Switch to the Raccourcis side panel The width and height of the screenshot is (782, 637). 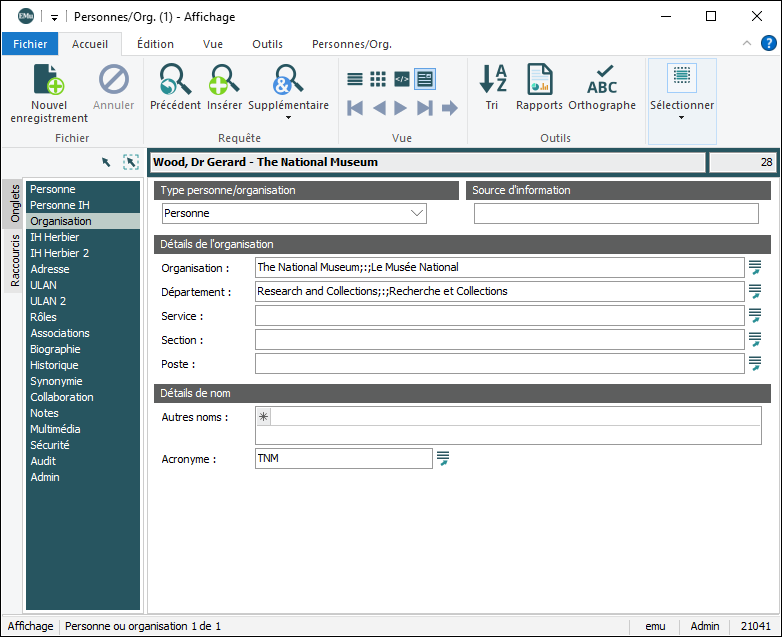tap(15, 260)
